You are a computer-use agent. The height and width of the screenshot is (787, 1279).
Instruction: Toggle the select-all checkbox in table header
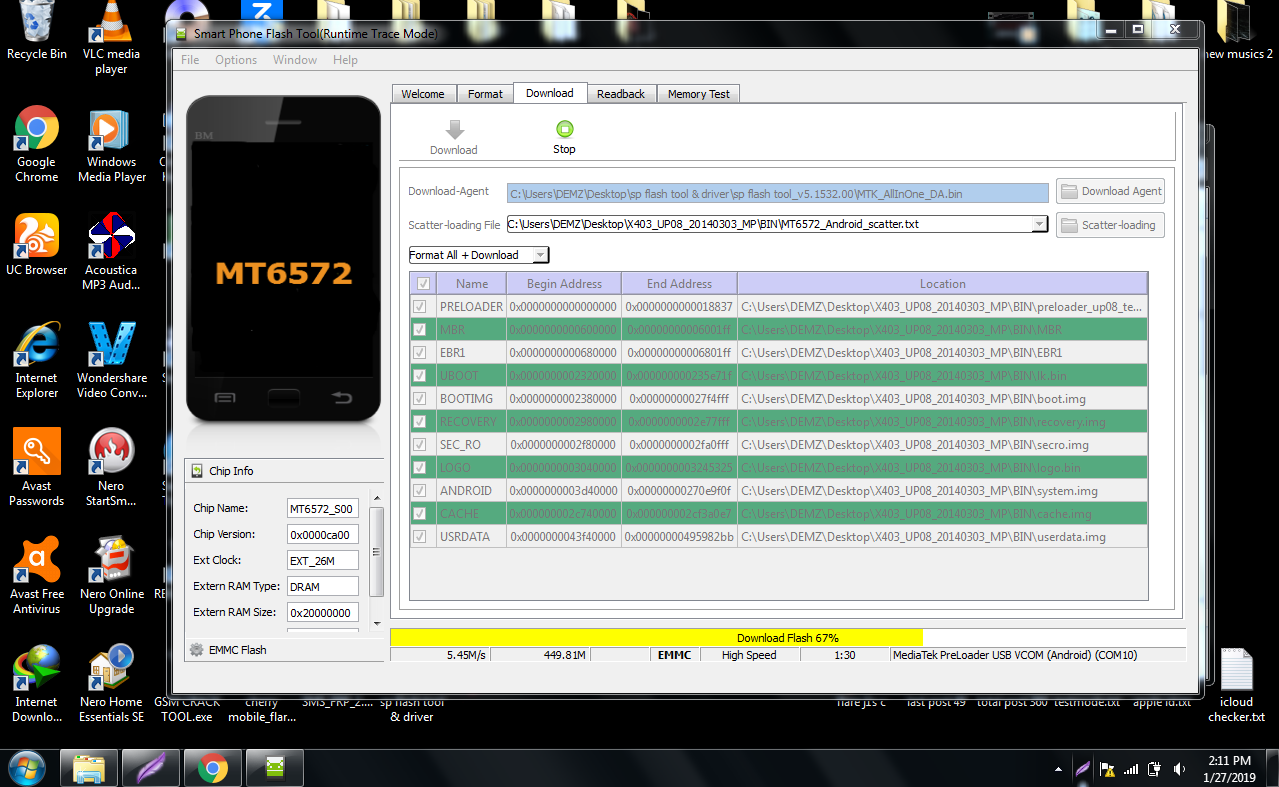(423, 283)
